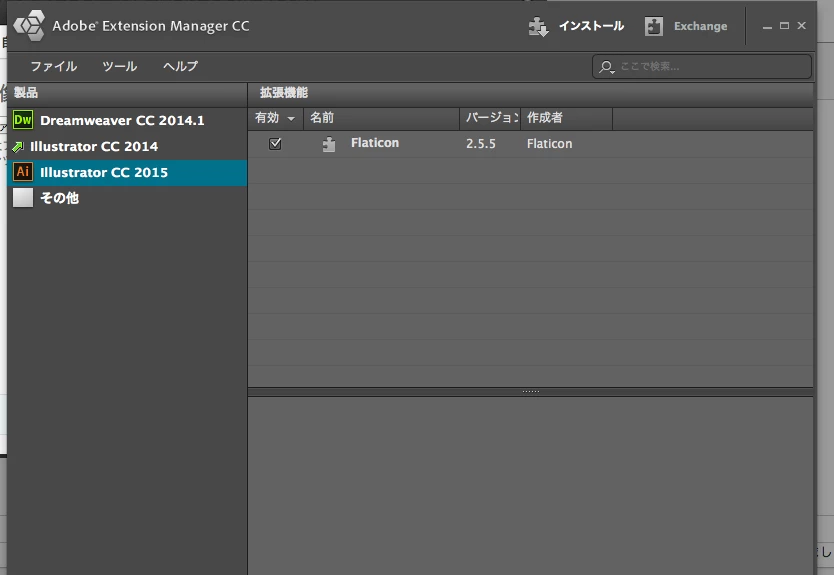Click version 2.5.5 cell
834x575 pixels.
coord(481,144)
